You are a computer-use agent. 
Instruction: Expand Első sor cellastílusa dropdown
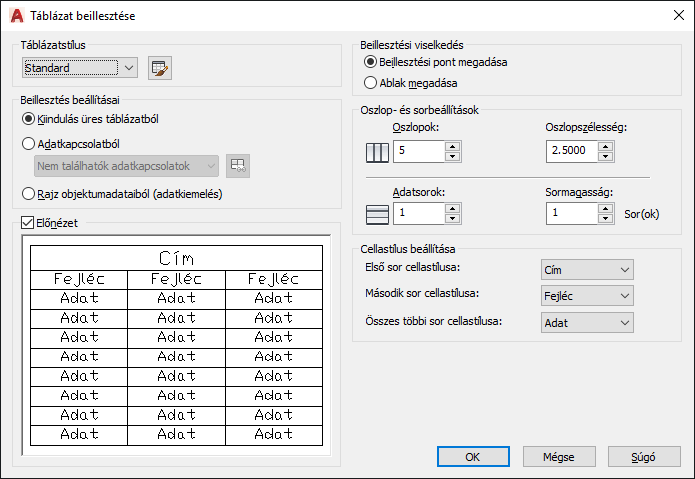586,270
